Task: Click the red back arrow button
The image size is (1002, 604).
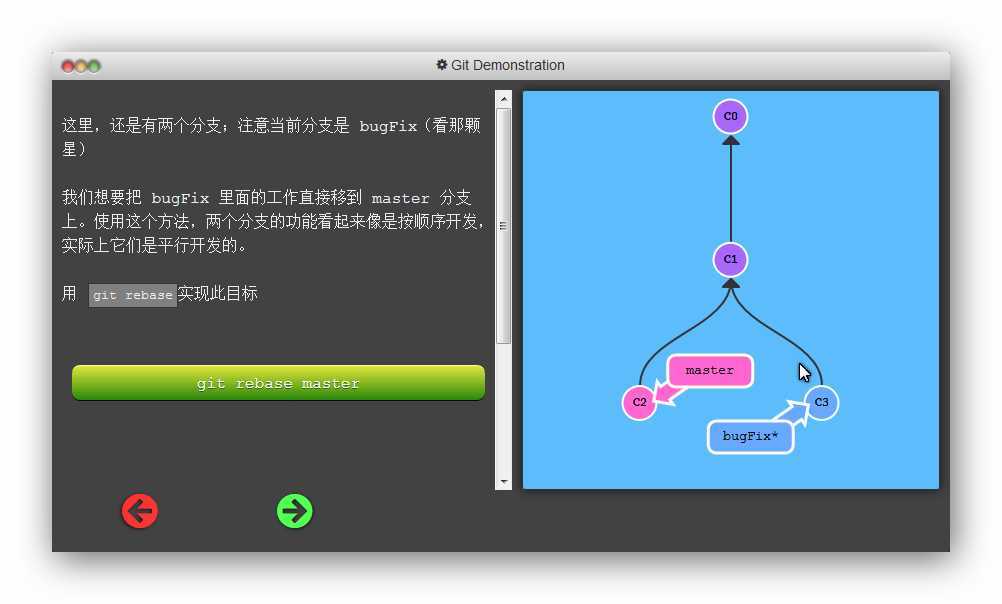Action: 140,511
